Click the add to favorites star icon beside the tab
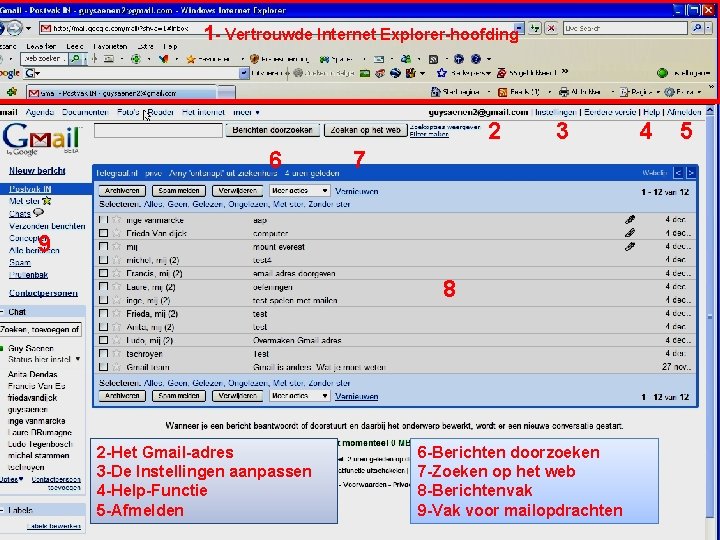 click(x=11, y=92)
